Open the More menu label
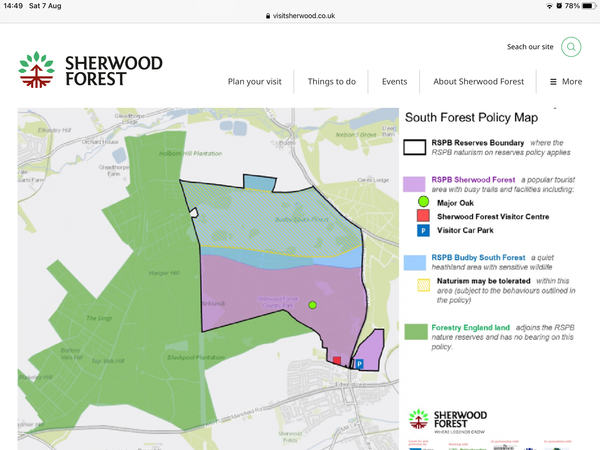This screenshot has height=450, width=600. point(572,82)
